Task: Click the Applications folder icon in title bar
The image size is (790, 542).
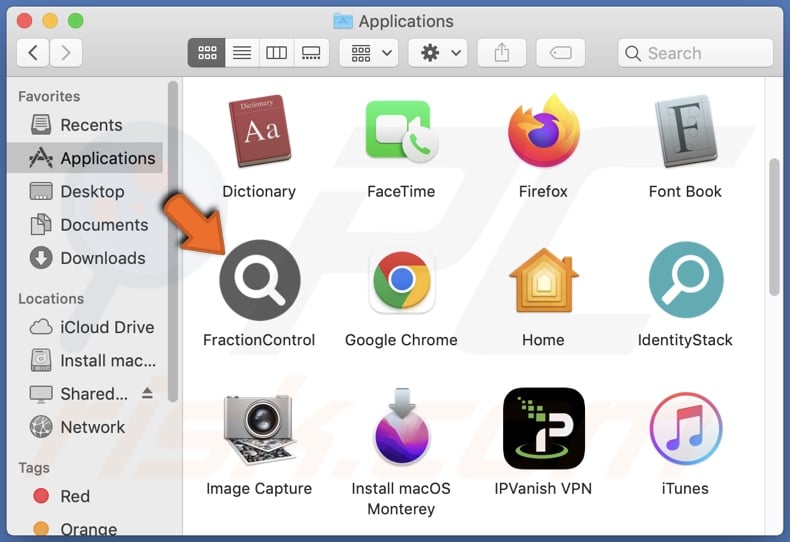Action: (x=343, y=21)
